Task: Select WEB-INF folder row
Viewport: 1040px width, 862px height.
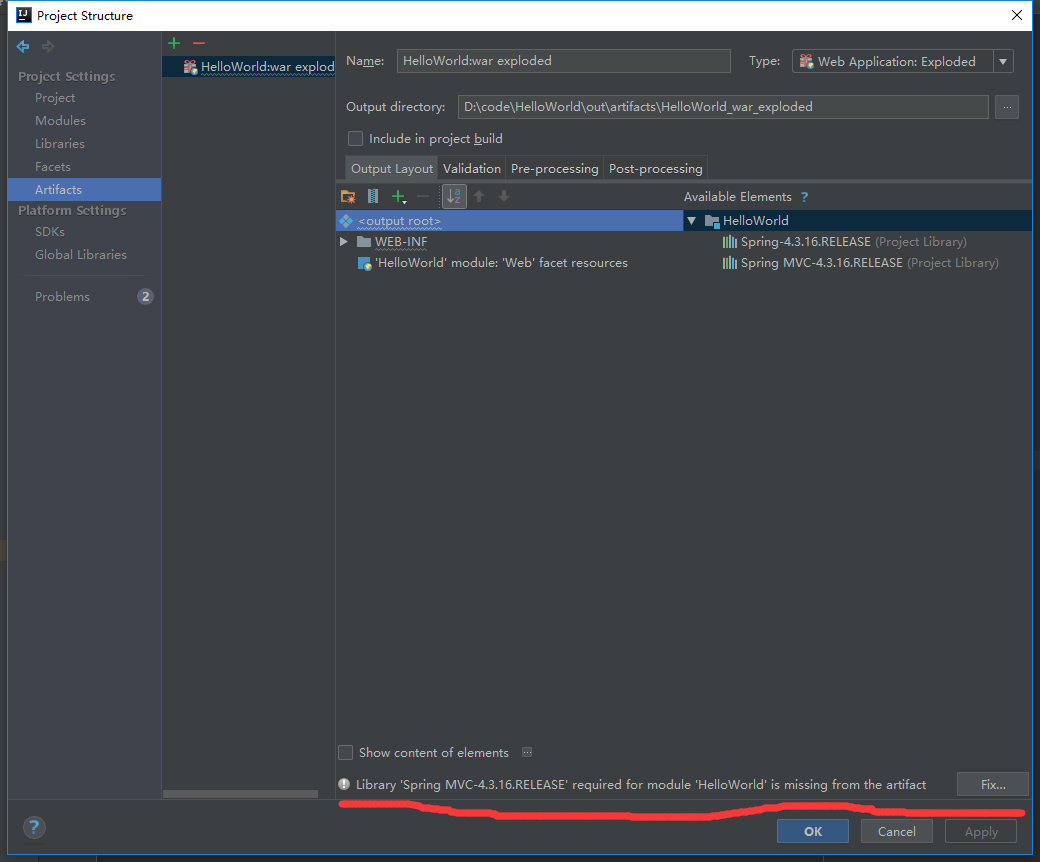Action: tap(509, 241)
